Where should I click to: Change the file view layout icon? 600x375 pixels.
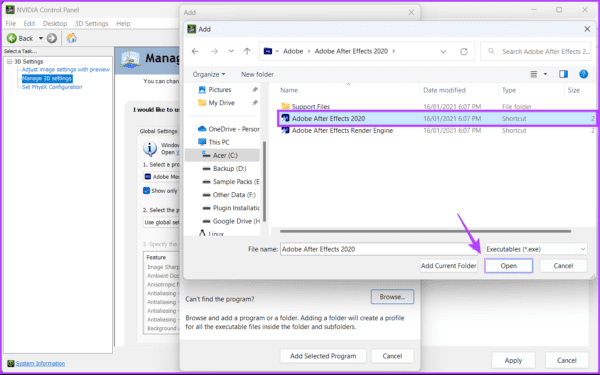[533, 74]
